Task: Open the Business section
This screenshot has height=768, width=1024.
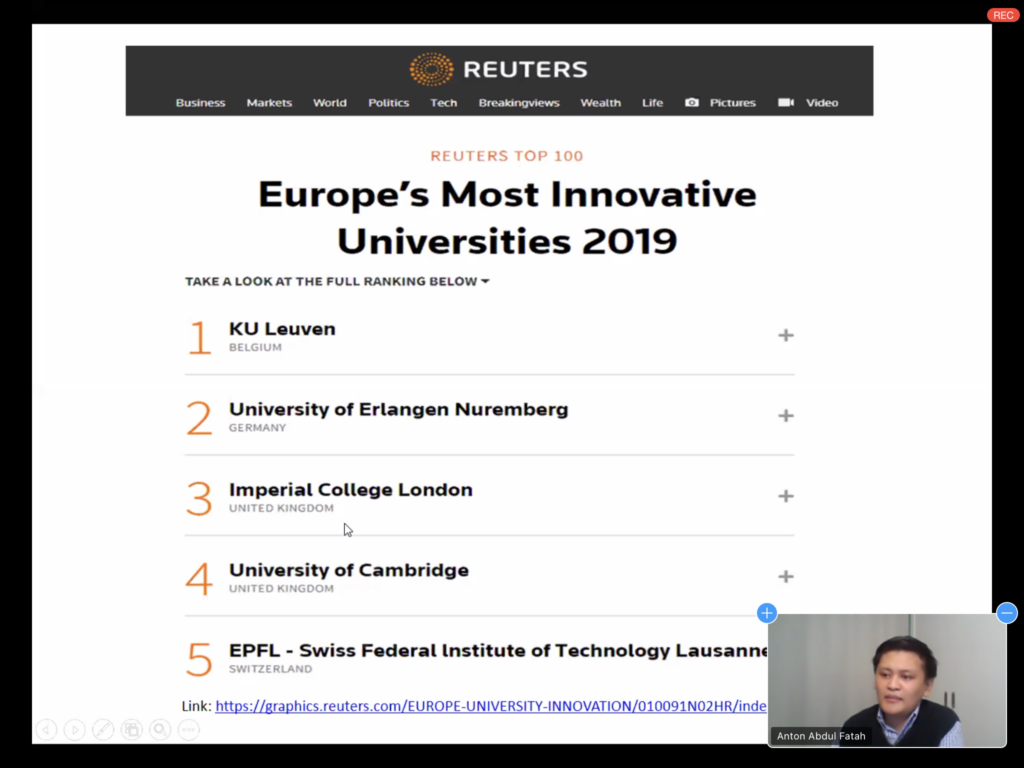Action: point(200,103)
